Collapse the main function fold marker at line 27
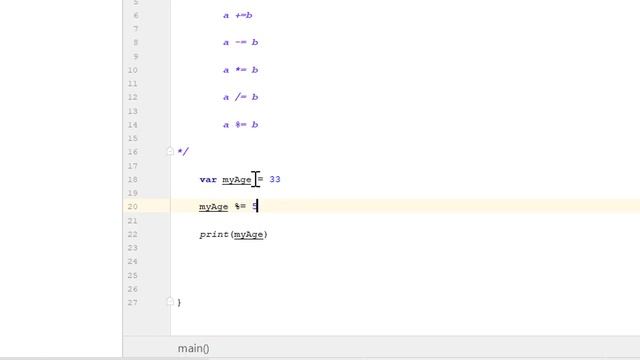The height and width of the screenshot is (360, 640). [170, 302]
